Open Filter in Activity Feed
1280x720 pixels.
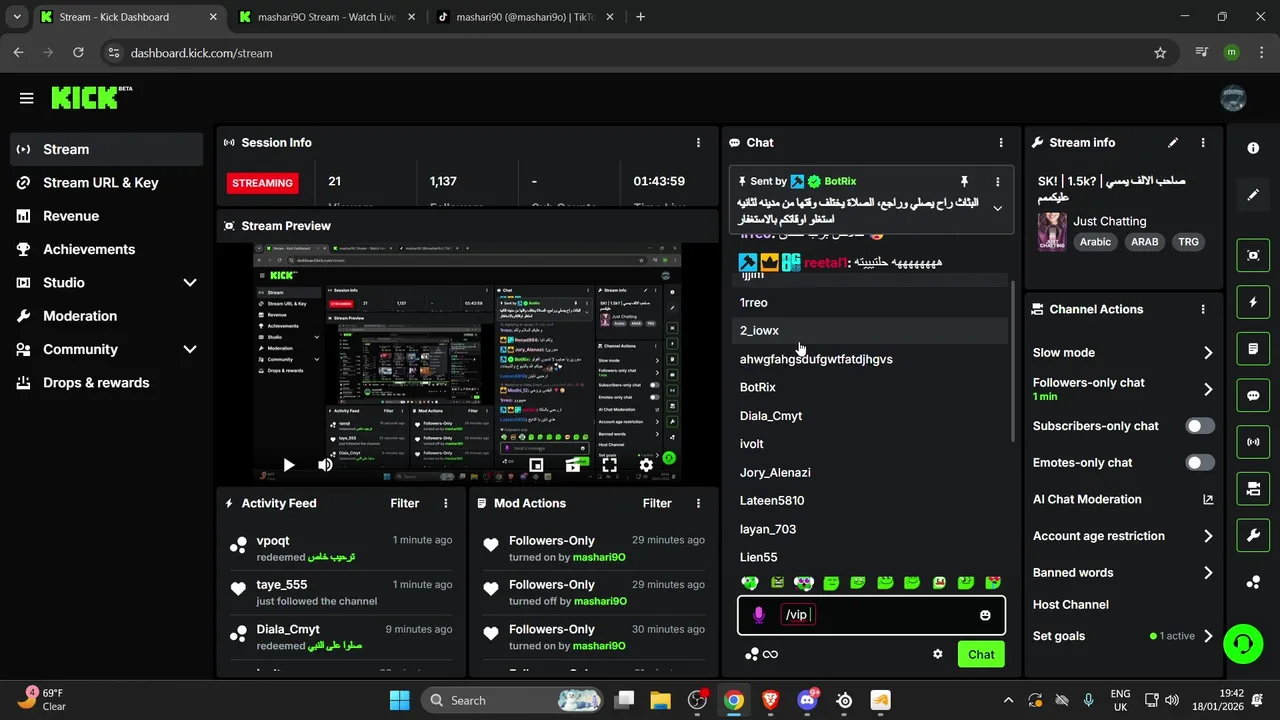[x=405, y=503]
